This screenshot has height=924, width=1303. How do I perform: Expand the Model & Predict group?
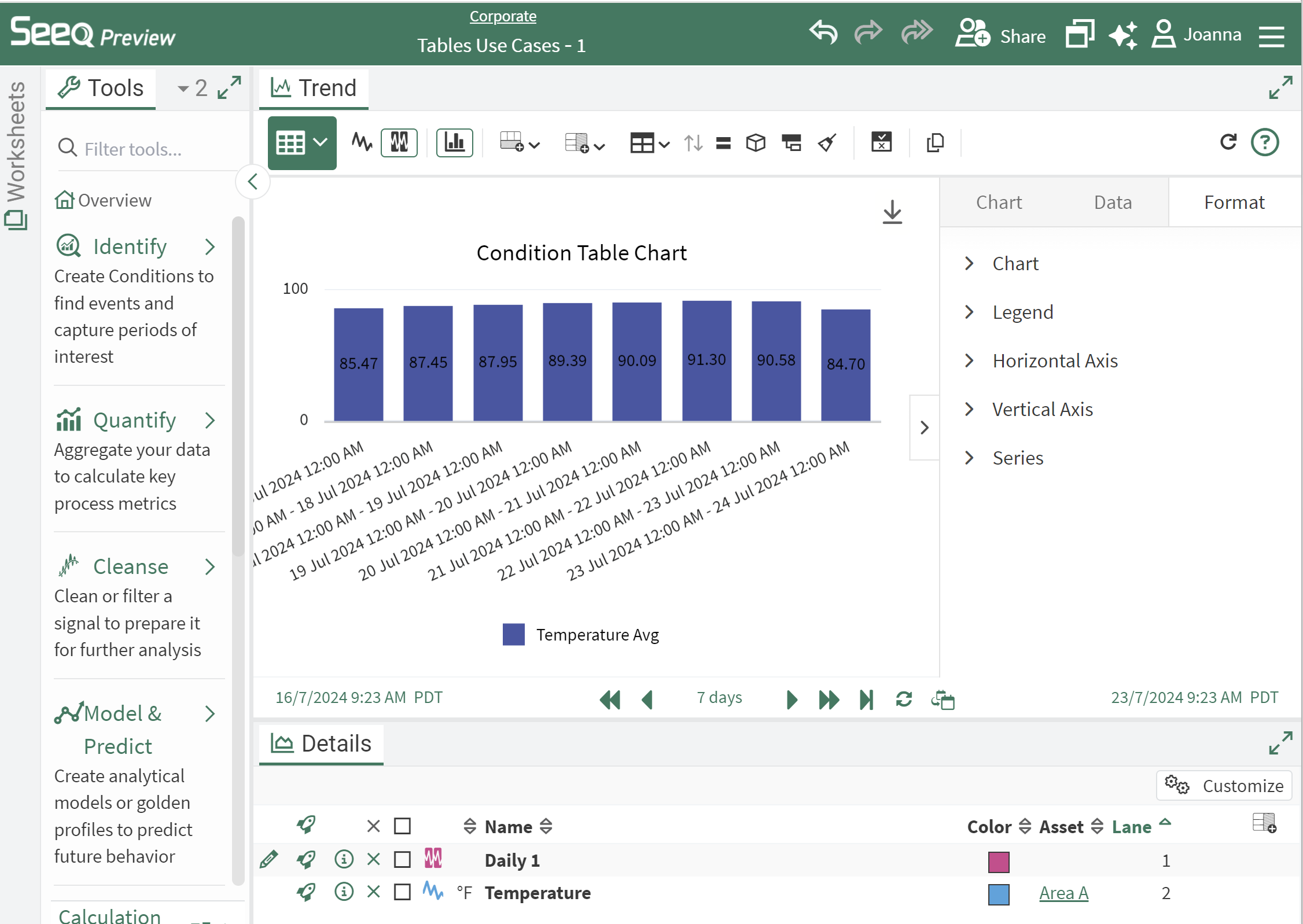(x=136, y=730)
